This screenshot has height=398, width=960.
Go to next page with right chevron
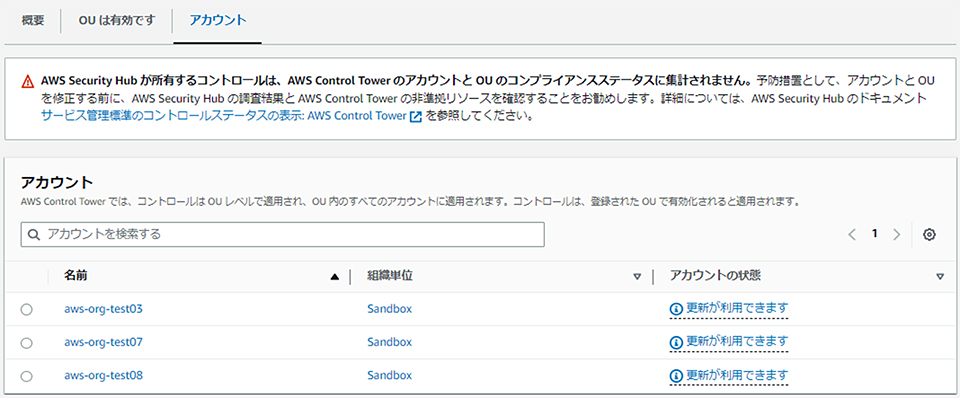pyautogui.click(x=897, y=235)
